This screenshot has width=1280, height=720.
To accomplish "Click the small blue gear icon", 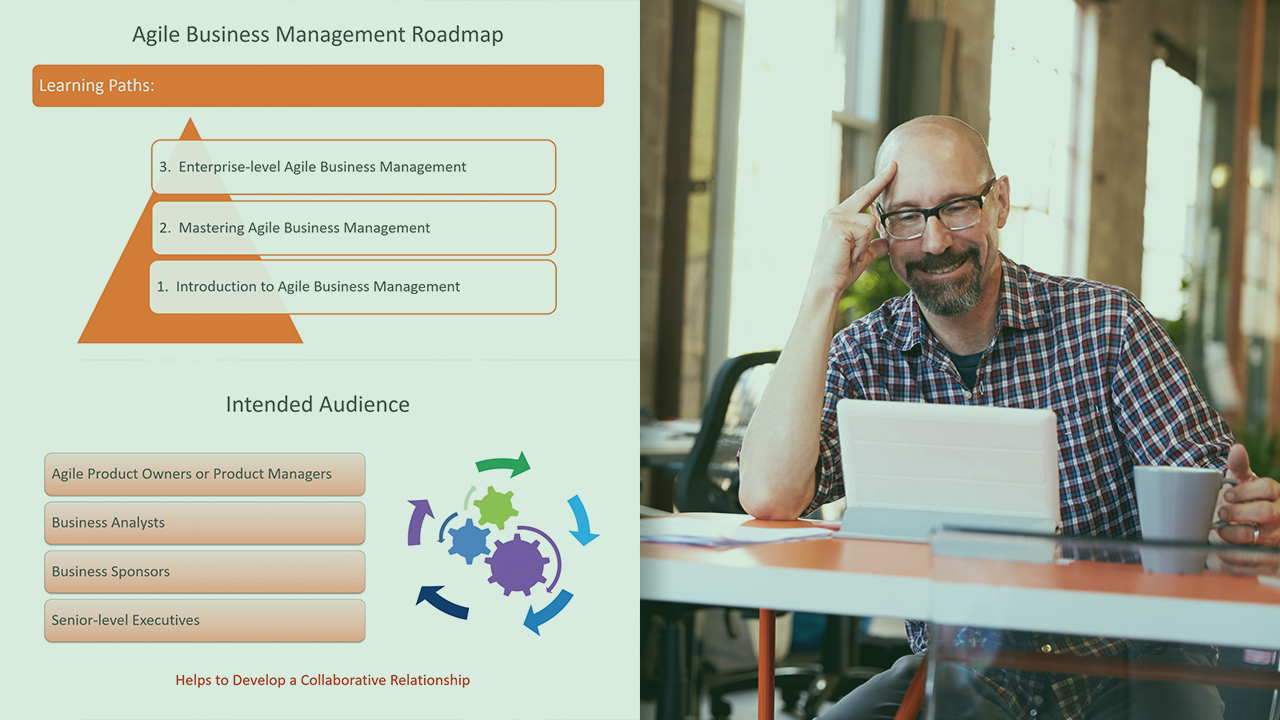I will tap(468, 541).
